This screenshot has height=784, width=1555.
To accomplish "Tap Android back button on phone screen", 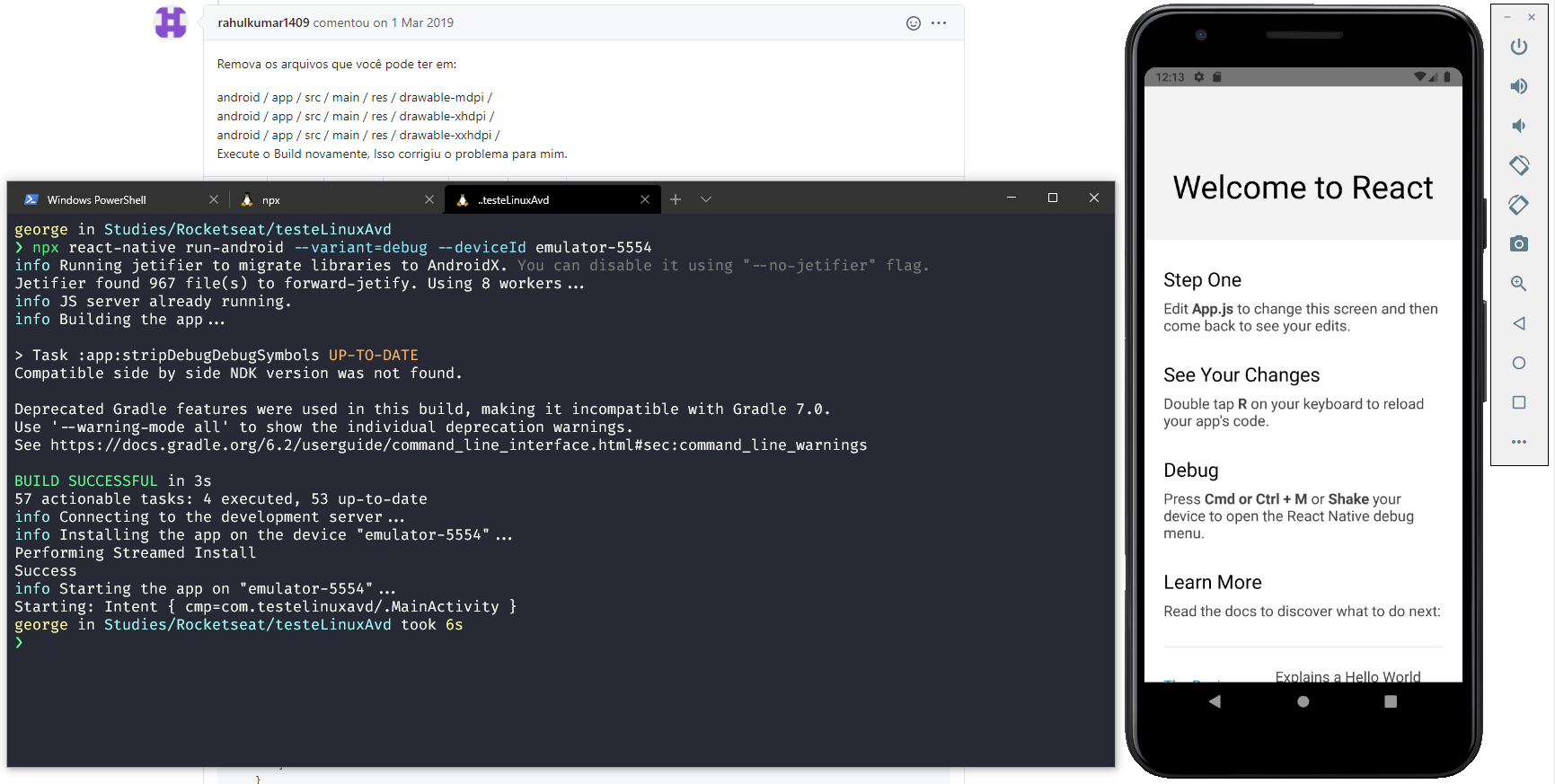I will [x=1215, y=701].
